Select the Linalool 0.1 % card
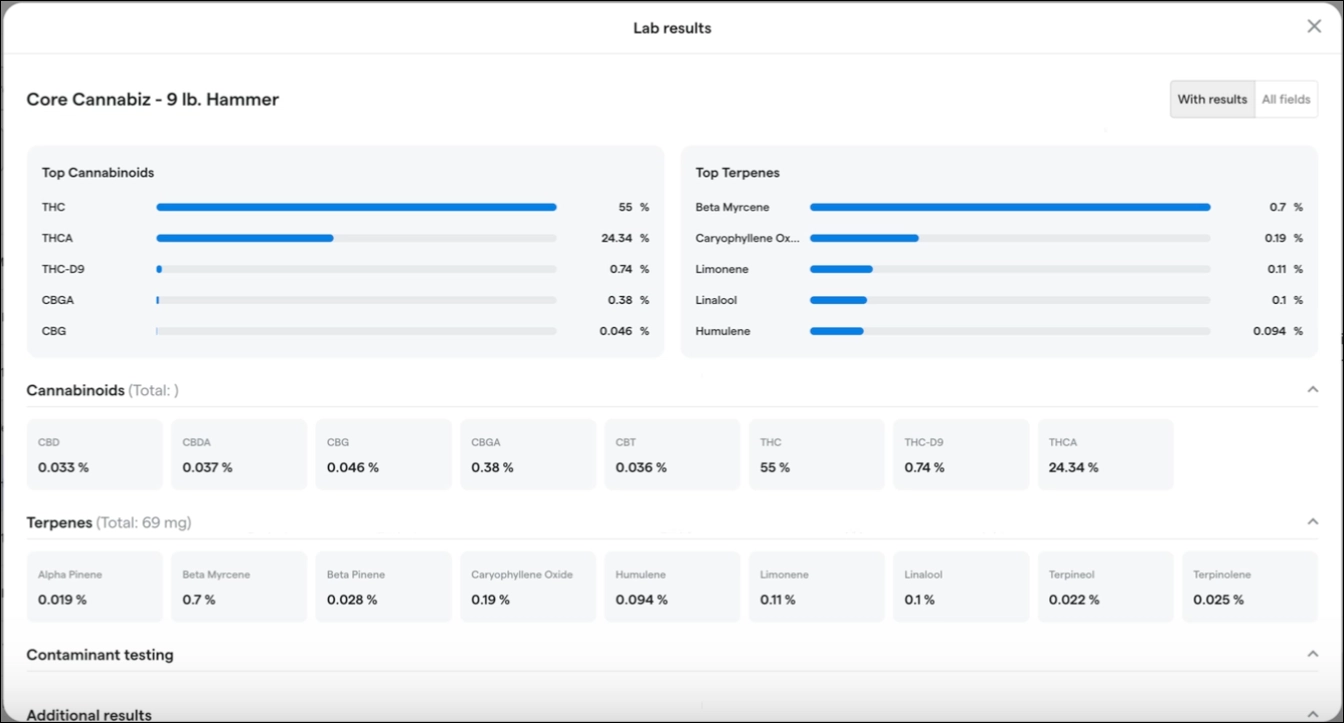Image resolution: width=1344 pixels, height=723 pixels. (x=961, y=587)
